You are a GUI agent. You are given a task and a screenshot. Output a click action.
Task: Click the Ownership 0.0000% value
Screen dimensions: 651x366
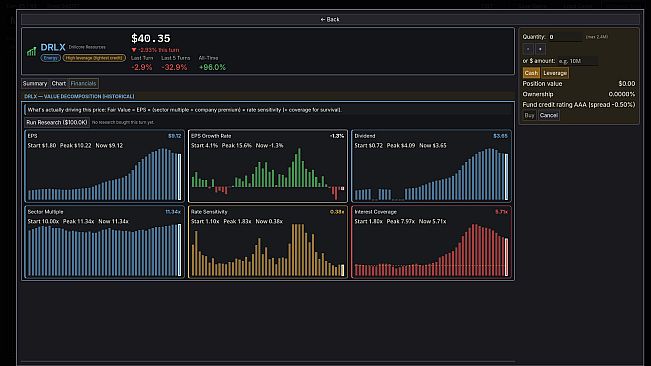[622, 94]
